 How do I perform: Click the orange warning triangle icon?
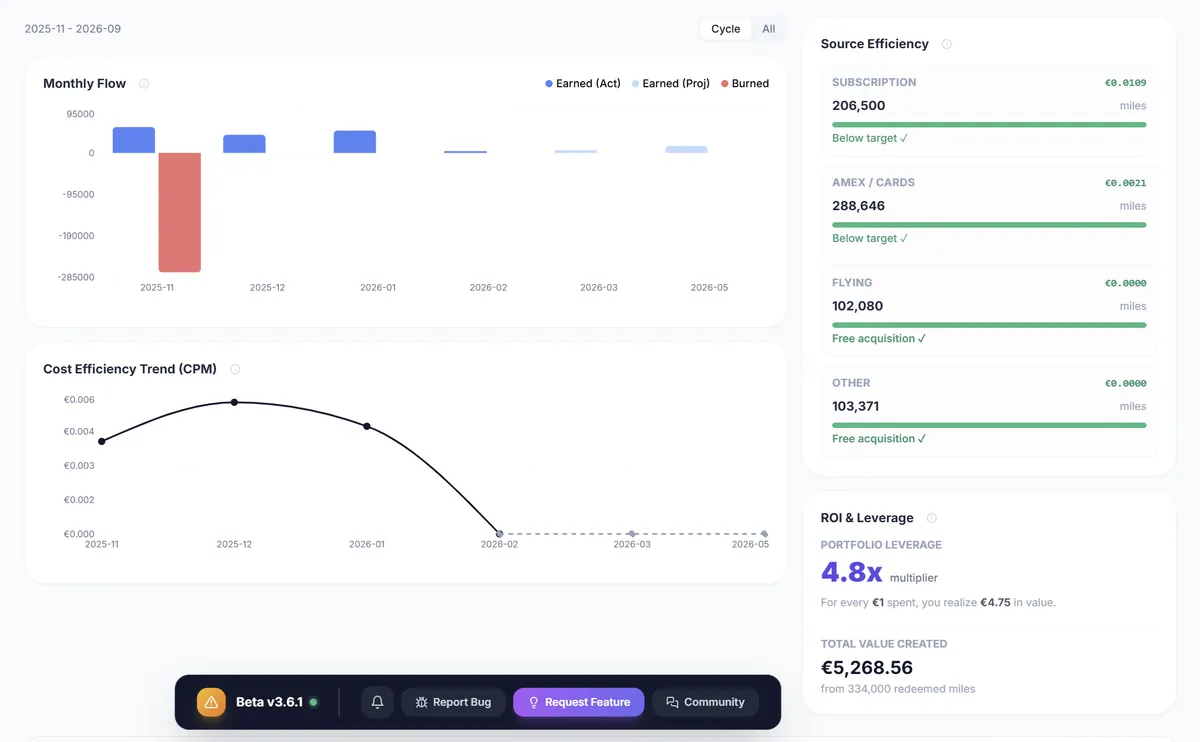(x=211, y=702)
